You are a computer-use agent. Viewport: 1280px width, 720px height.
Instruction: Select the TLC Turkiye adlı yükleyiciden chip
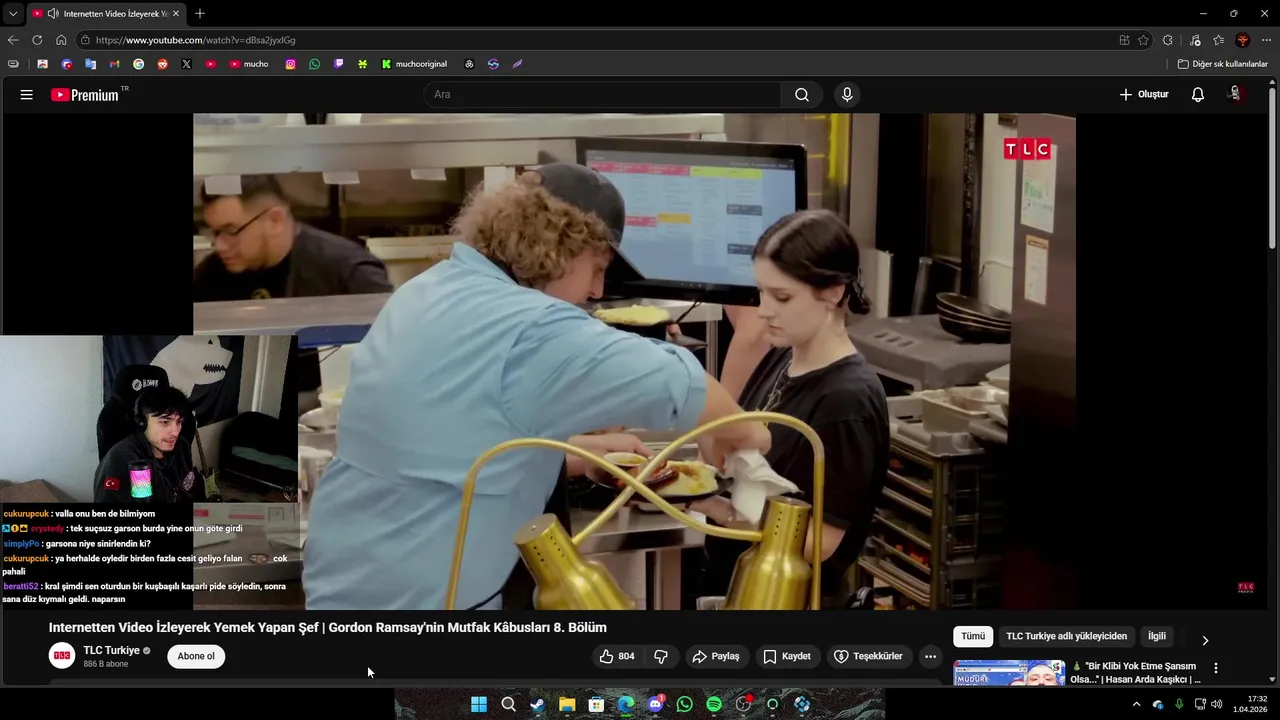[1066, 636]
